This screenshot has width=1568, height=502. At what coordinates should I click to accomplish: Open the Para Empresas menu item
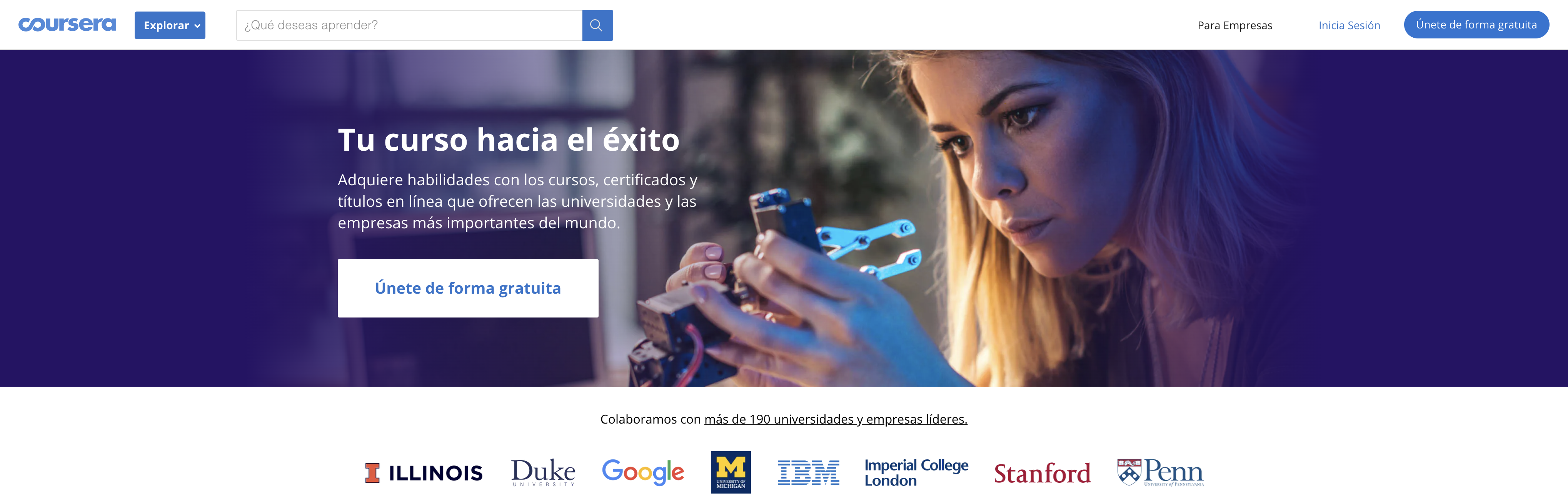(x=1234, y=25)
